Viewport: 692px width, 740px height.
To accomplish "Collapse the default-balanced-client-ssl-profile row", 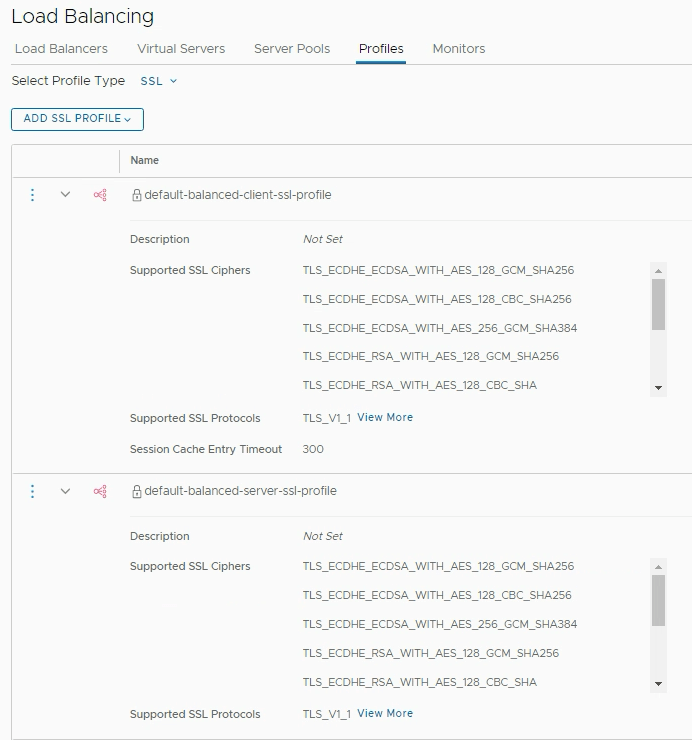I will pos(66,195).
